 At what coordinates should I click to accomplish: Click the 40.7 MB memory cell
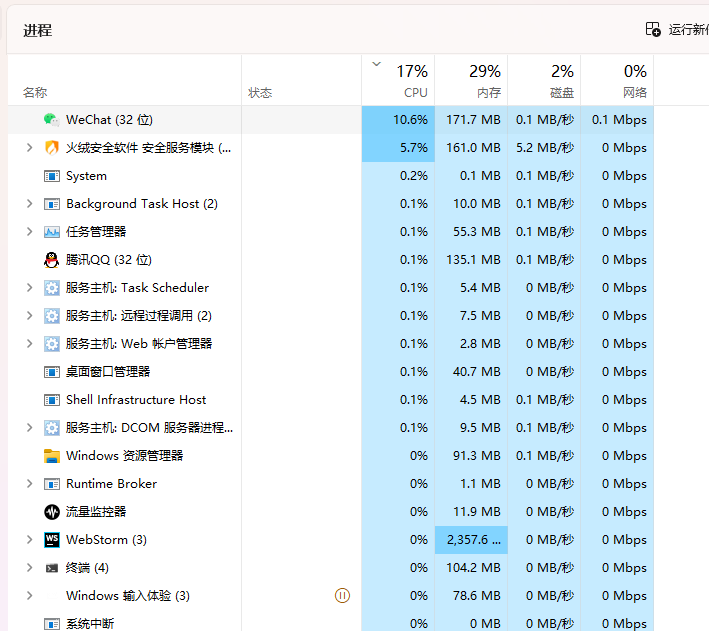tap(471, 372)
